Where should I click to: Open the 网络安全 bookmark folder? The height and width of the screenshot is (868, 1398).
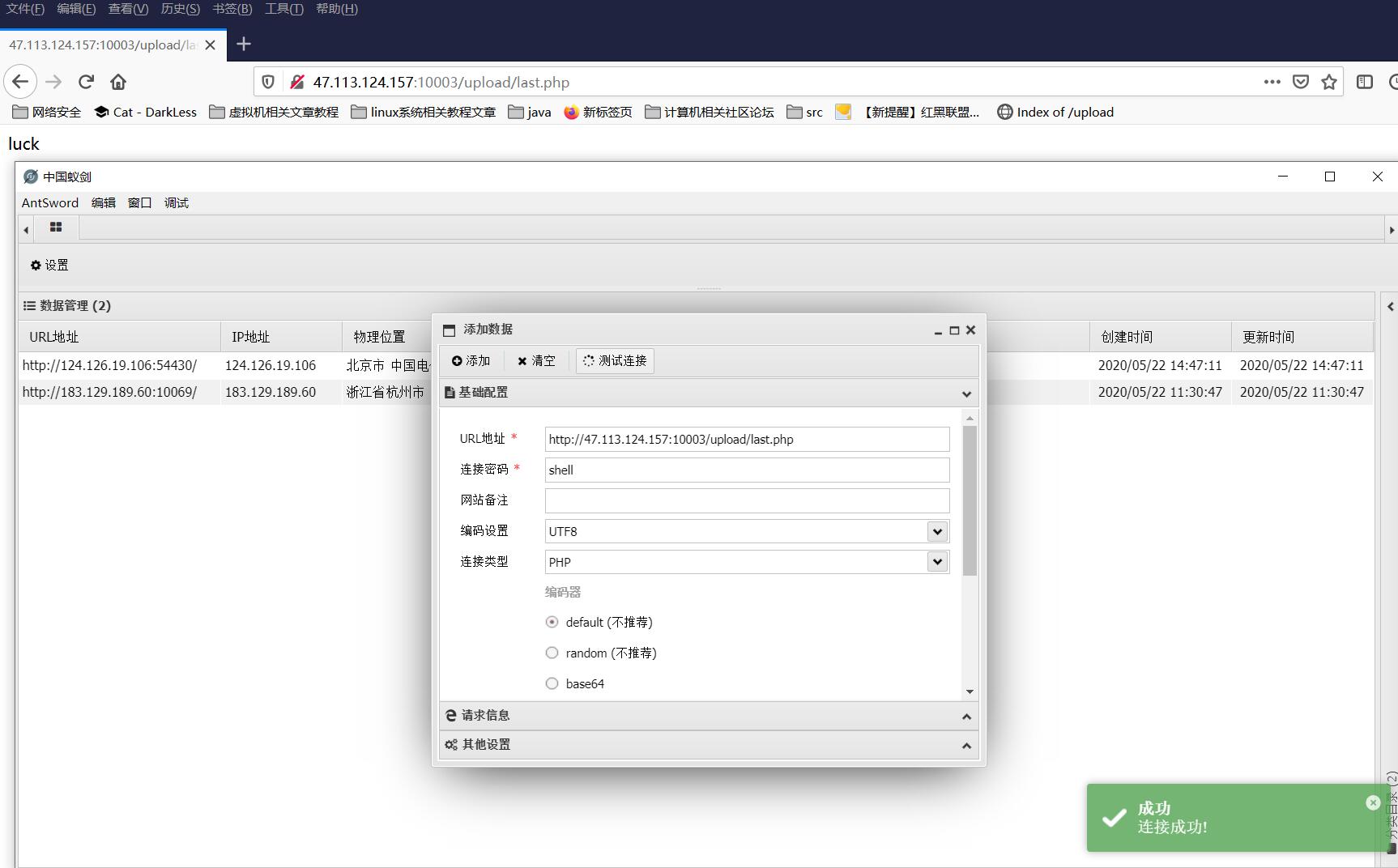pyautogui.click(x=46, y=112)
